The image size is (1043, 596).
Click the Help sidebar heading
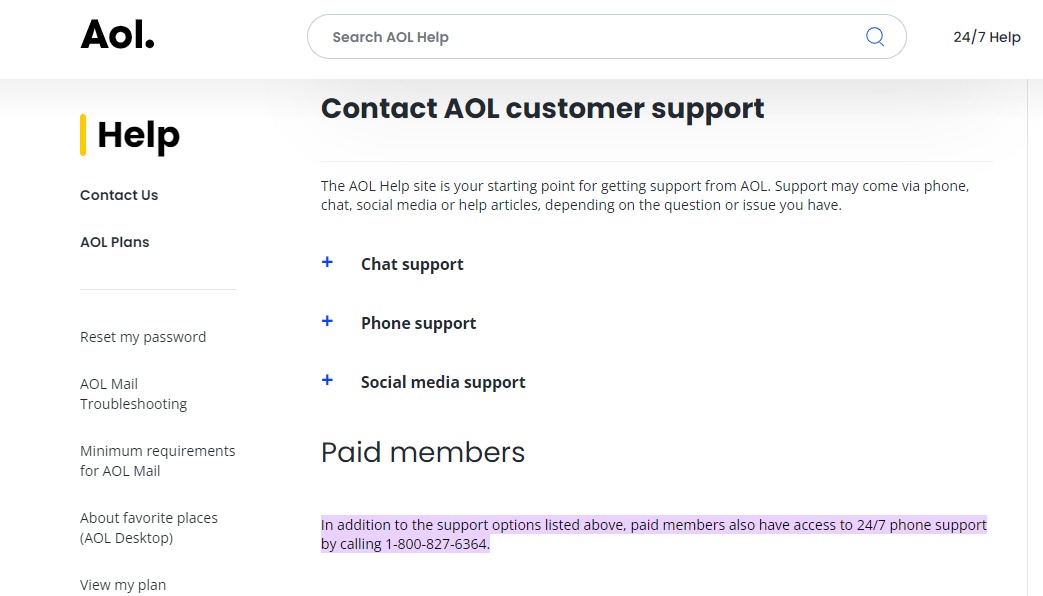[139, 135]
